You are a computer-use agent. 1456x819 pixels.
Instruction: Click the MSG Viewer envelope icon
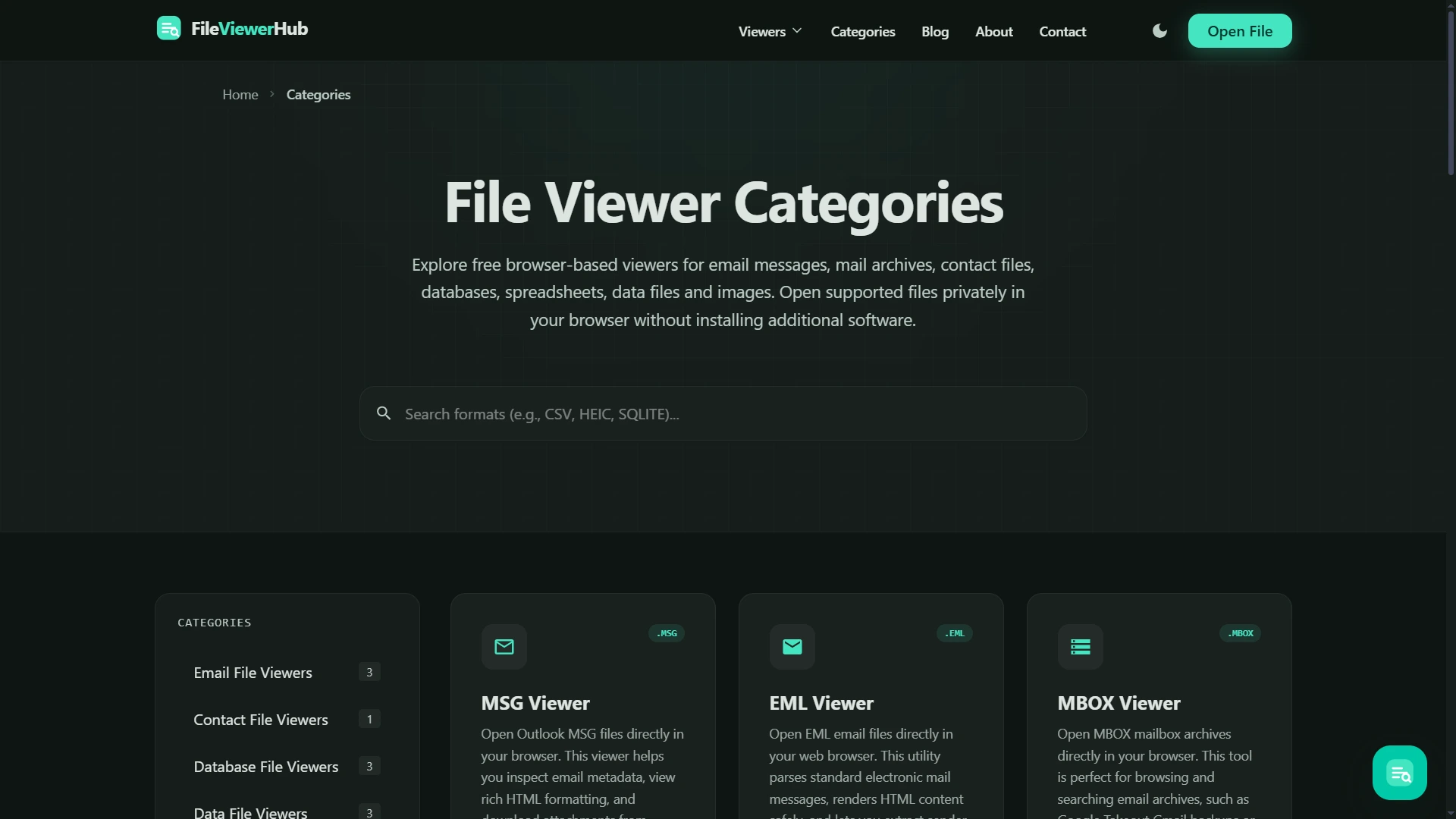click(x=504, y=647)
